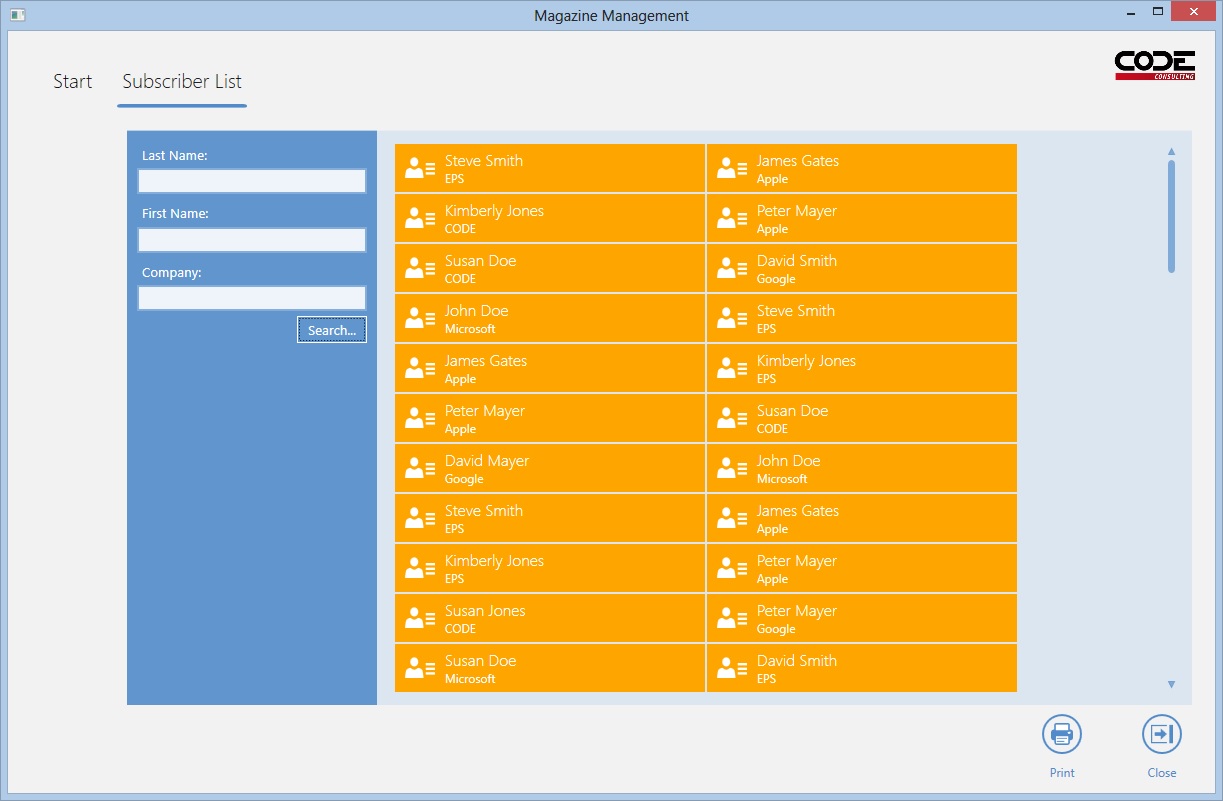Click the contact icon on Susan Jones CODE card

(420, 618)
